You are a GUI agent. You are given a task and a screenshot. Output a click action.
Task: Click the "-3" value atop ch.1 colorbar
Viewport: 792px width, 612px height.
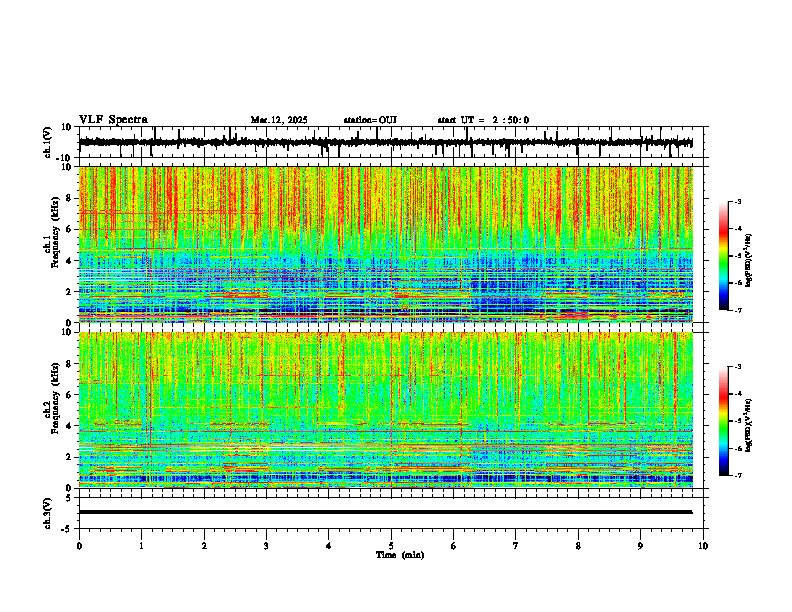tap(738, 201)
